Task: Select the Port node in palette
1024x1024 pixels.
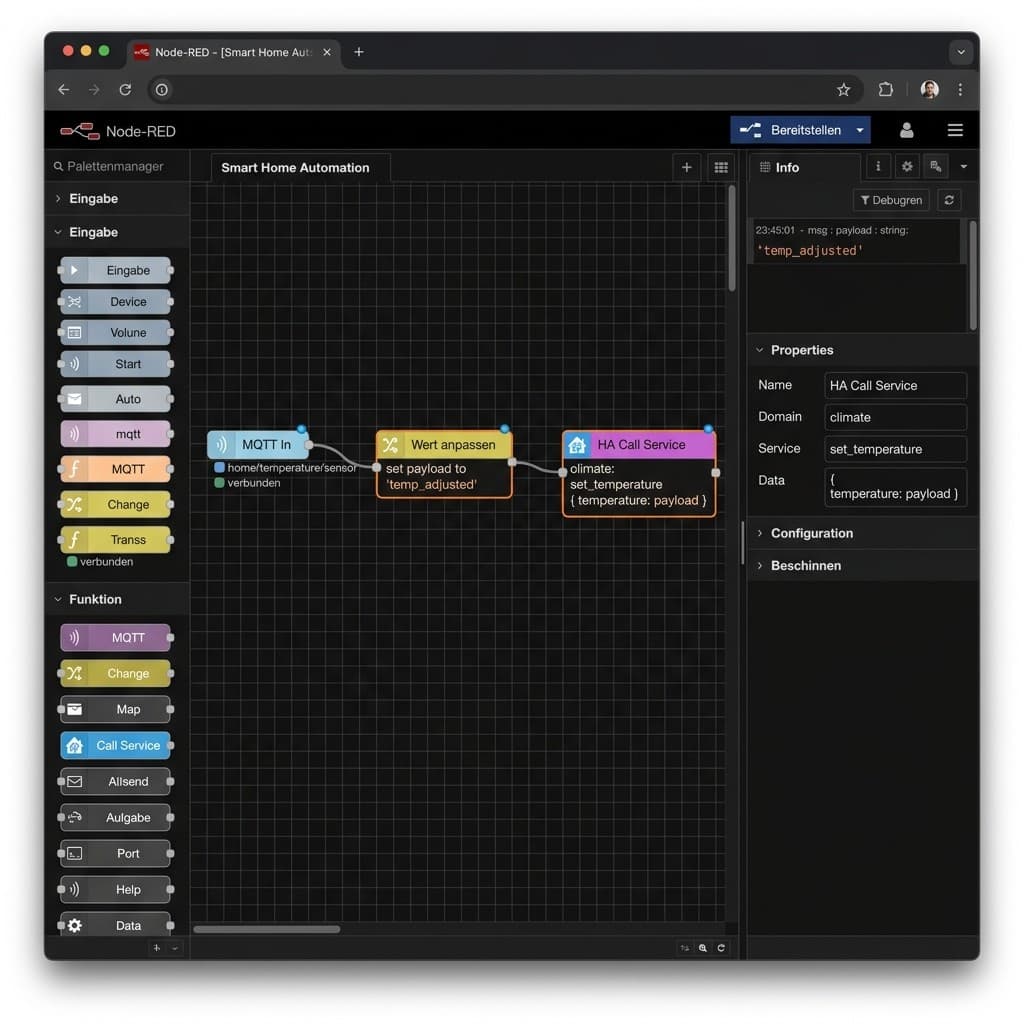Action: click(x=116, y=854)
